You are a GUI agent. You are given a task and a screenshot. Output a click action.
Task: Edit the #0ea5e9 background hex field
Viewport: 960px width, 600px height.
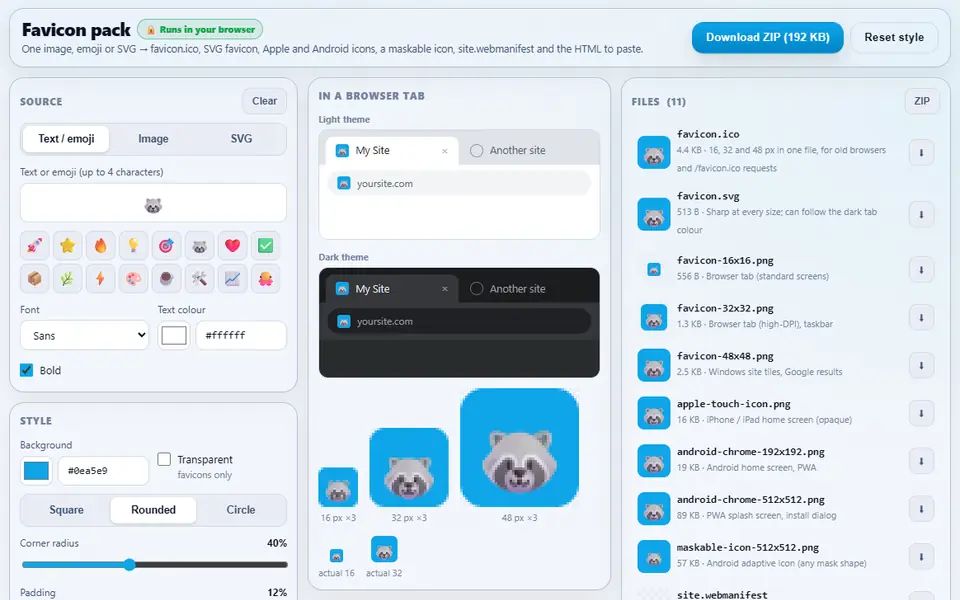[103, 471]
